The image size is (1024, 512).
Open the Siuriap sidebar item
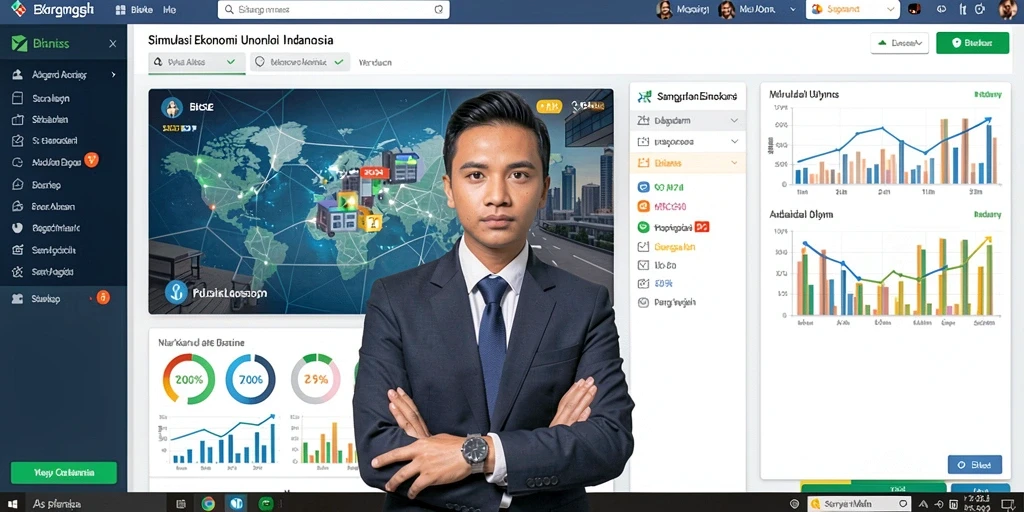coord(63,298)
